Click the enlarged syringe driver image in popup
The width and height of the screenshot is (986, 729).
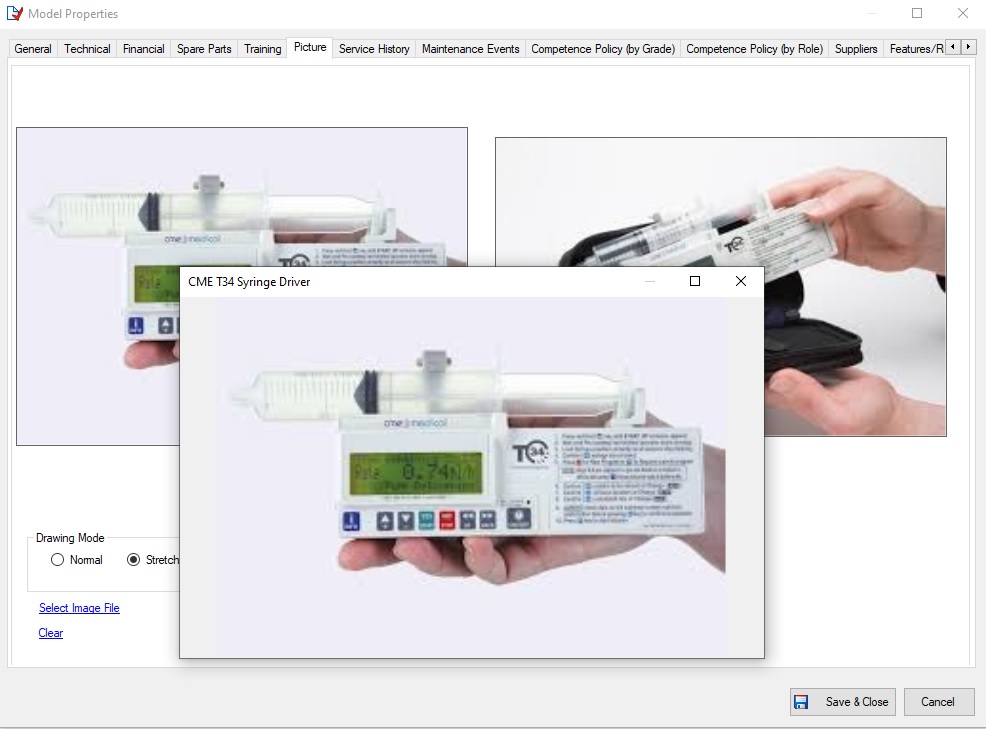pyautogui.click(x=472, y=477)
